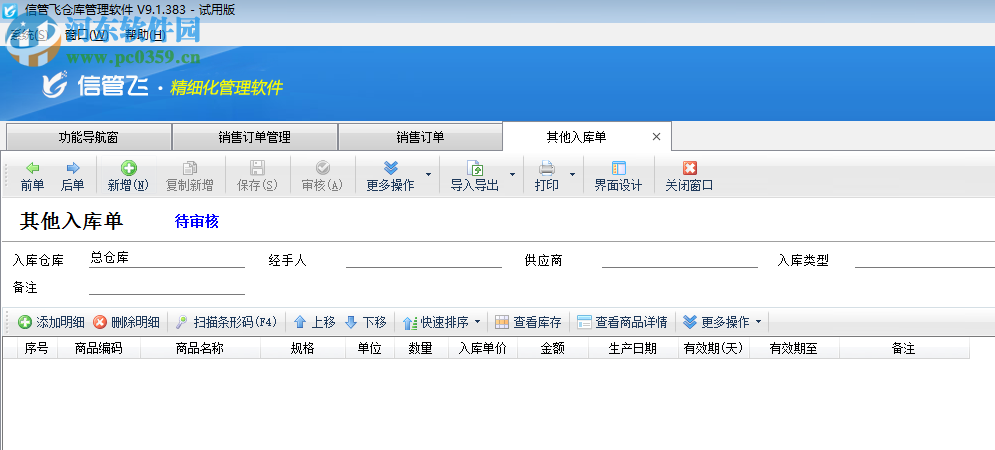Click the 备注 input field above the detail toolbar

pos(167,286)
